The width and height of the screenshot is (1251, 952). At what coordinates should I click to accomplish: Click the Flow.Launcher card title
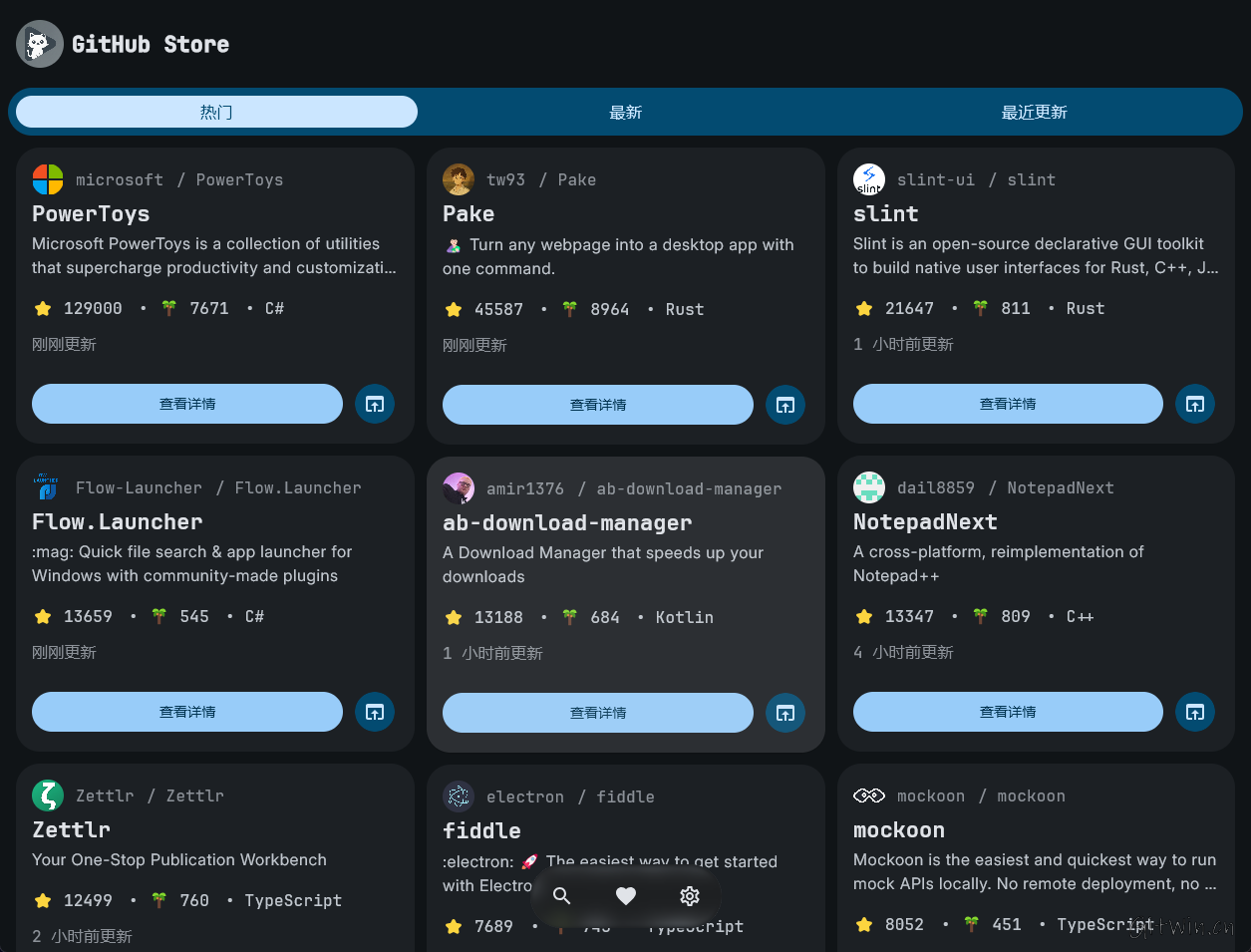pyautogui.click(x=118, y=521)
